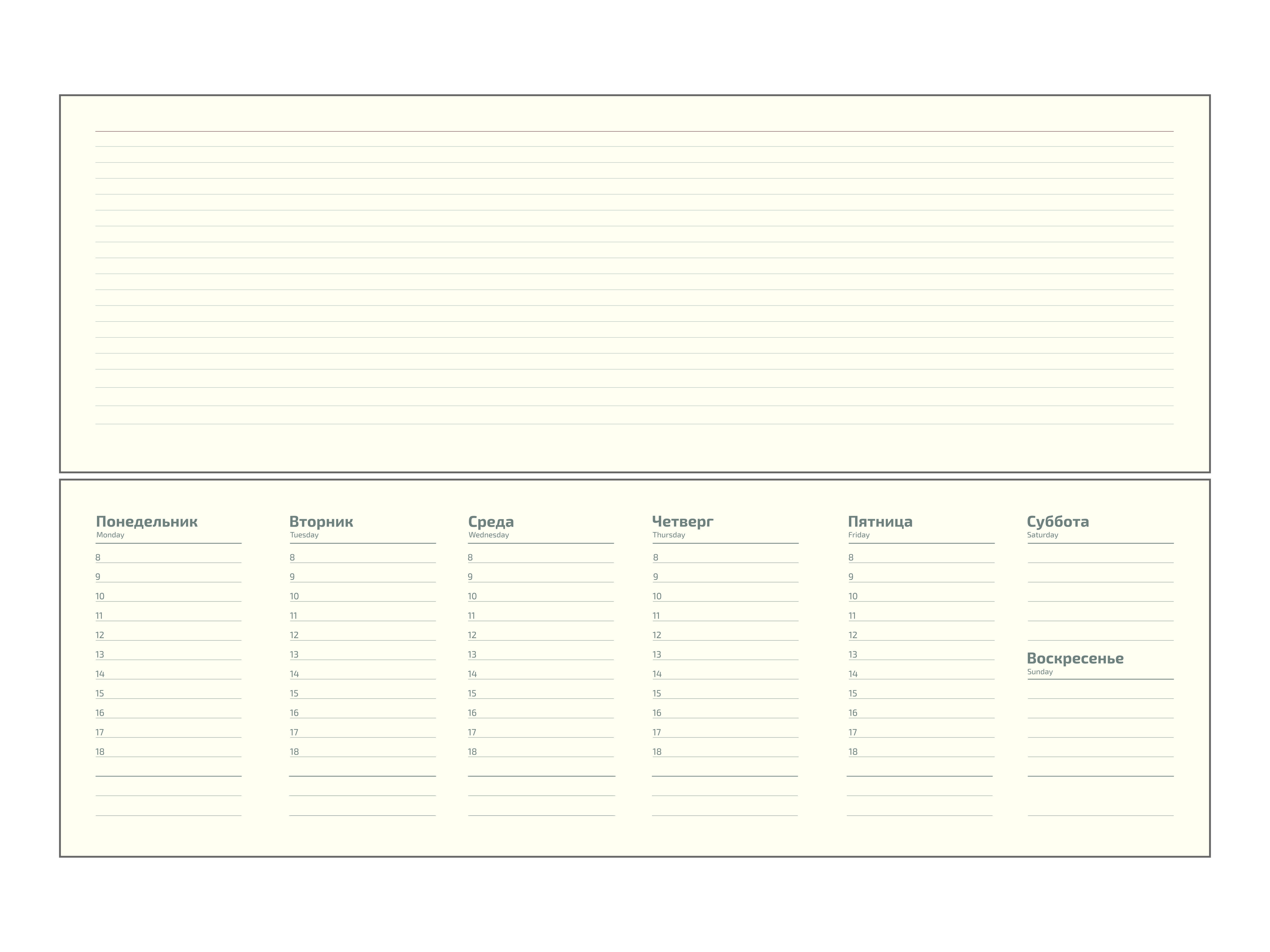Click the 12 label under Пятница
1270x952 pixels.
pos(853,635)
